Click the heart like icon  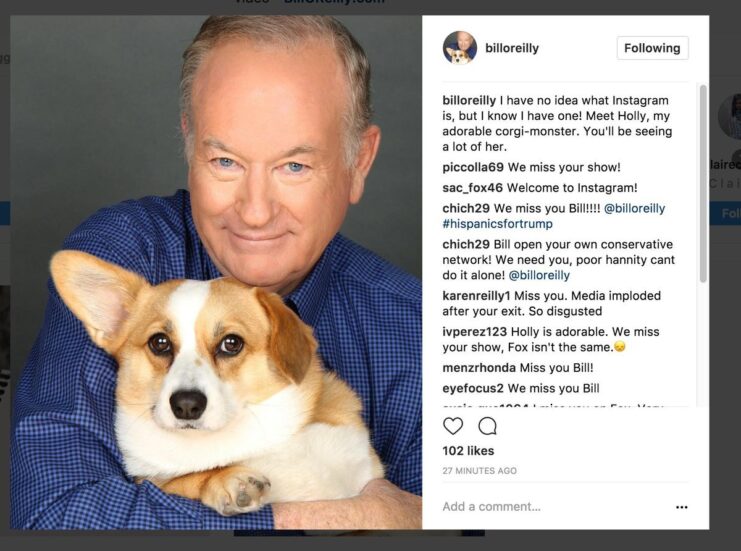pyautogui.click(x=453, y=426)
